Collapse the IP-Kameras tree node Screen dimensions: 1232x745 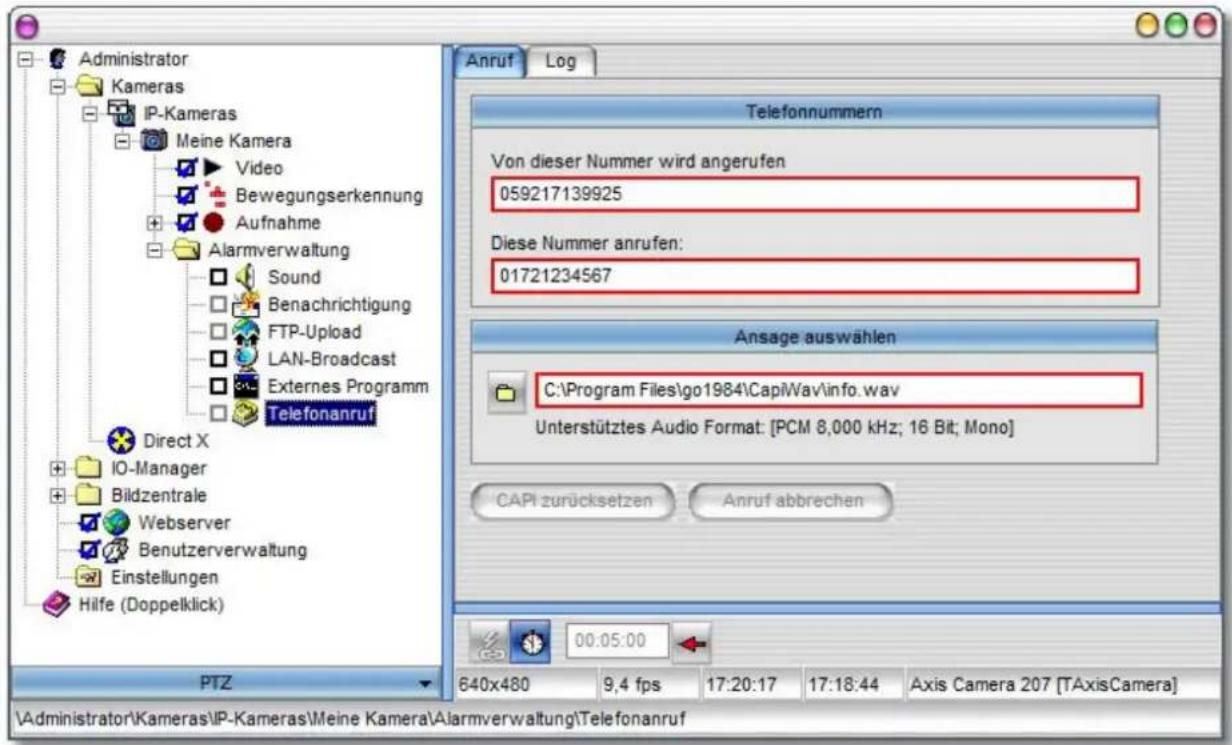pos(89,114)
